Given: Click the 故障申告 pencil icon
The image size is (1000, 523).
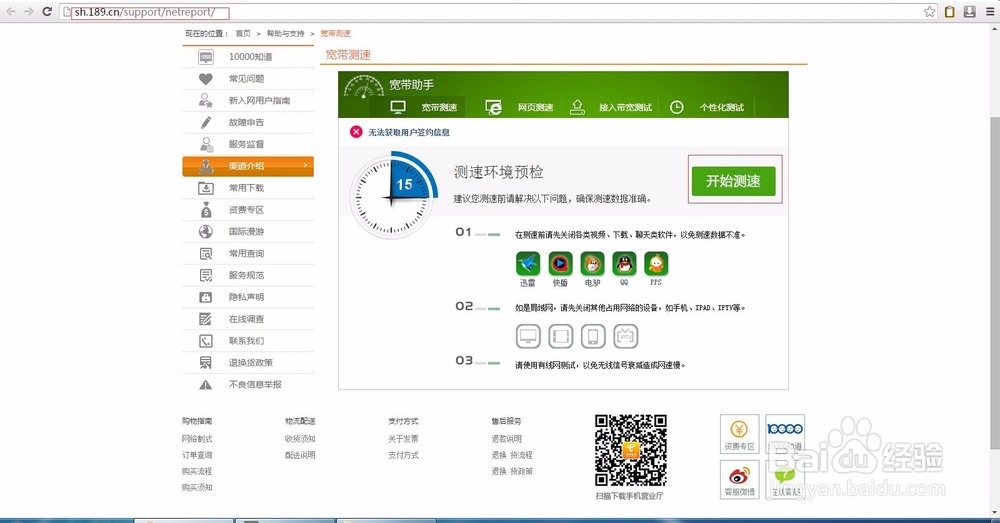Looking at the screenshot, I should [205, 122].
